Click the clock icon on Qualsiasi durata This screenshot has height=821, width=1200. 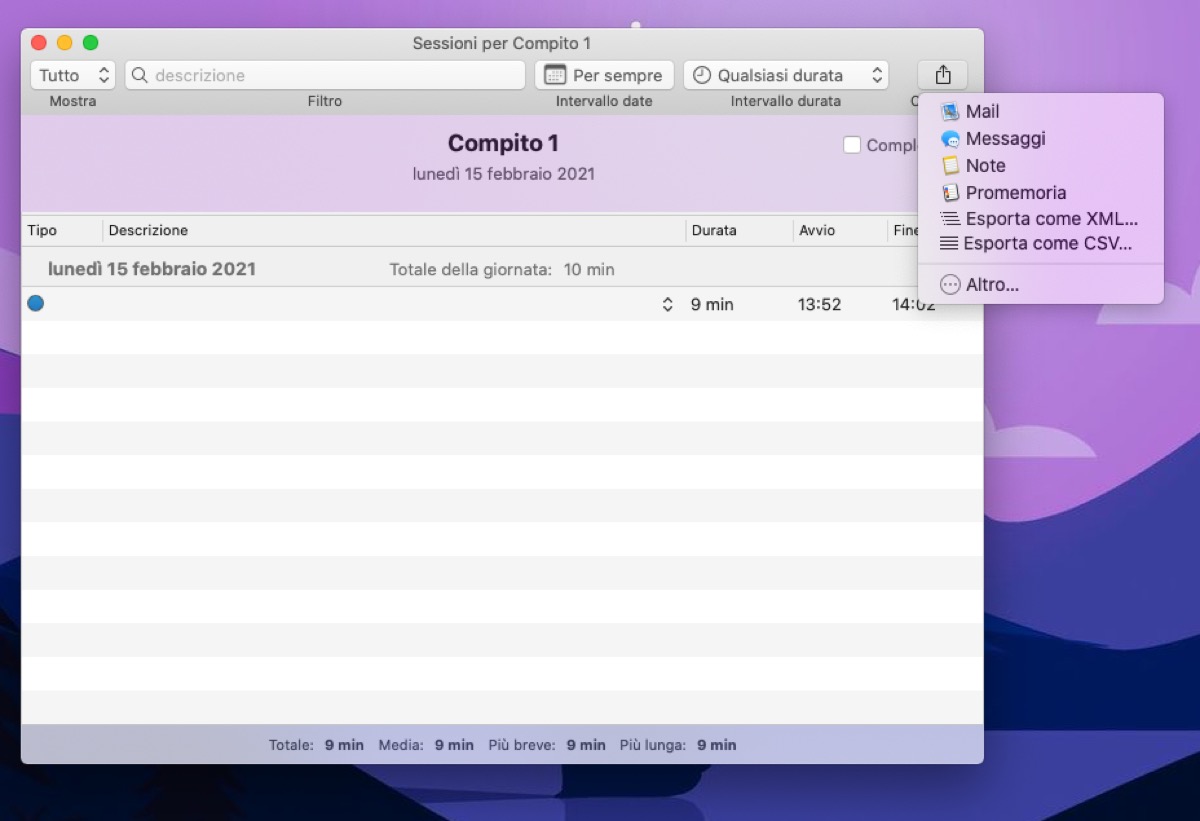pyautogui.click(x=703, y=74)
